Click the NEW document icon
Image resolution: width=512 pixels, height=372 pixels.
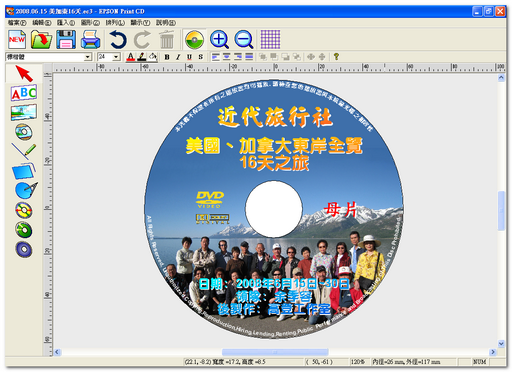point(17,40)
